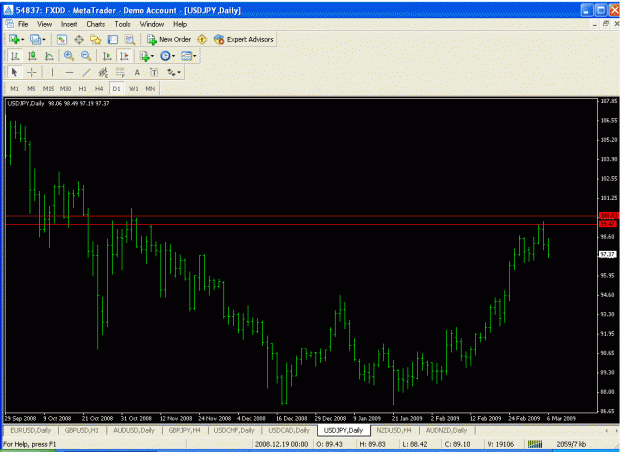Open the Help menu

pos(180,24)
